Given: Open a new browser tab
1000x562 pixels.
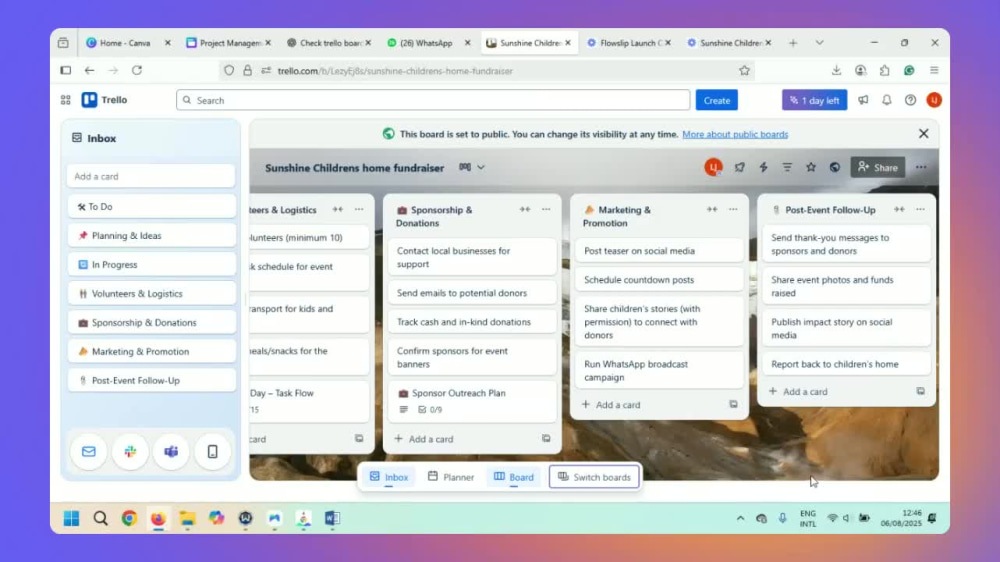Looking at the screenshot, I should point(793,43).
